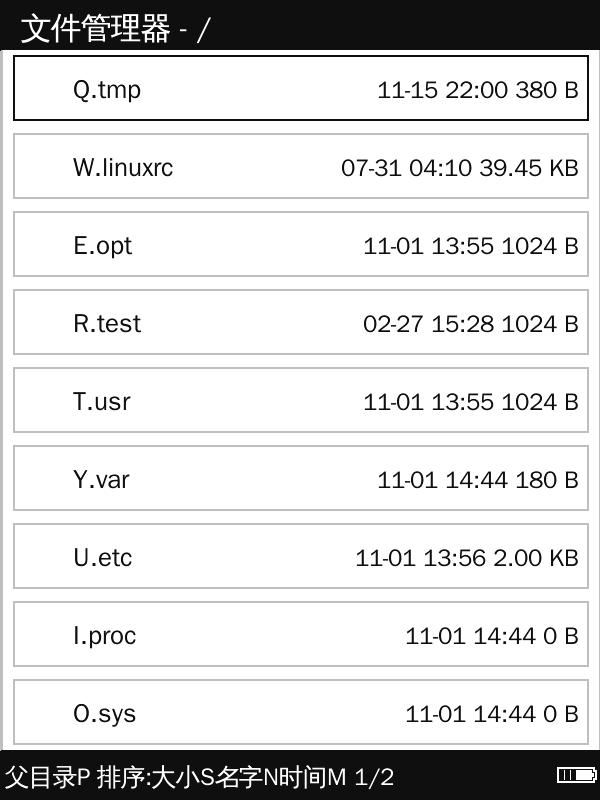This screenshot has width=600, height=800.
Task: Open the E.opt folder entry
Action: 300,245
